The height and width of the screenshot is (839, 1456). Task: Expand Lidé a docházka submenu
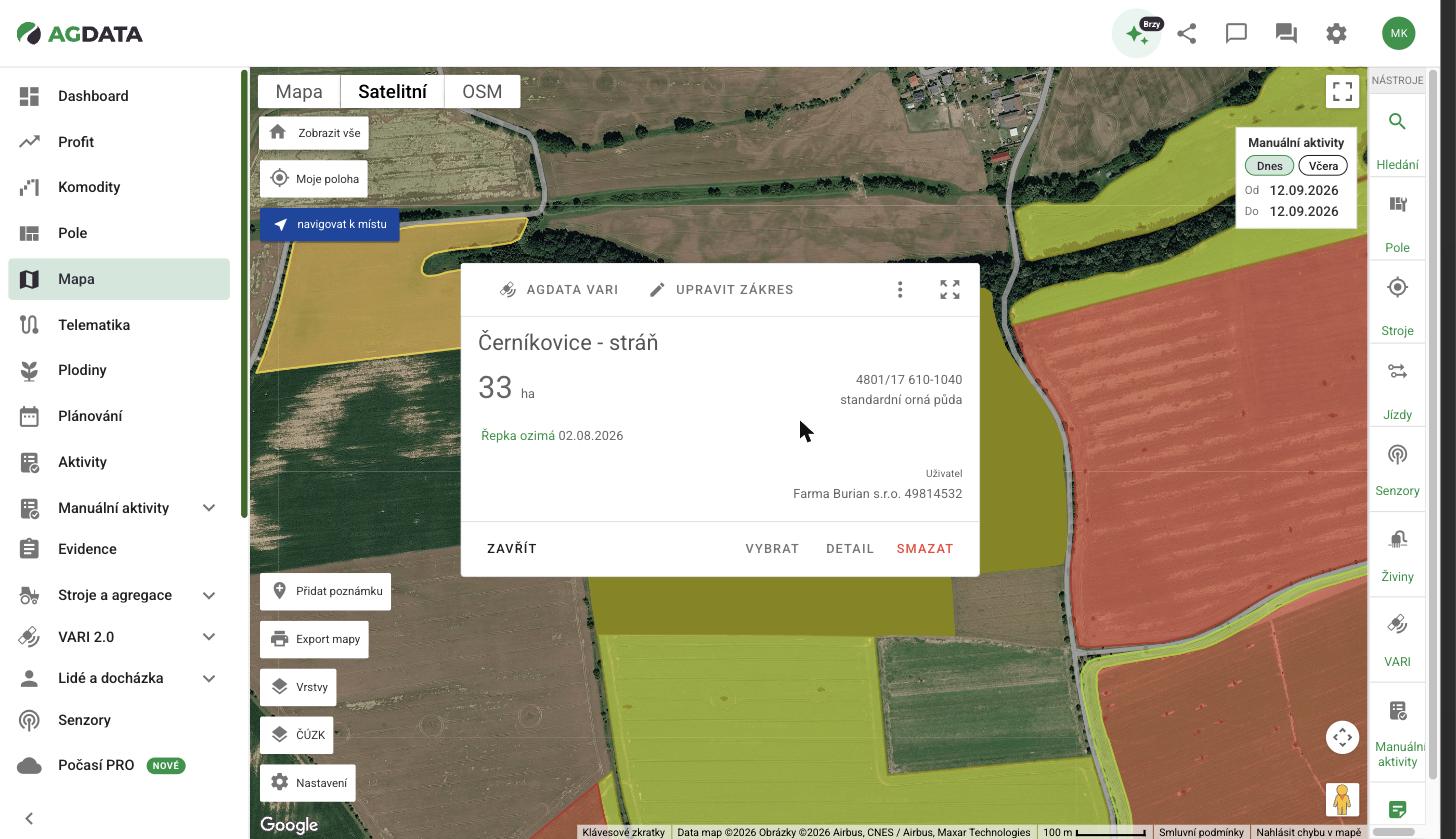(x=209, y=678)
